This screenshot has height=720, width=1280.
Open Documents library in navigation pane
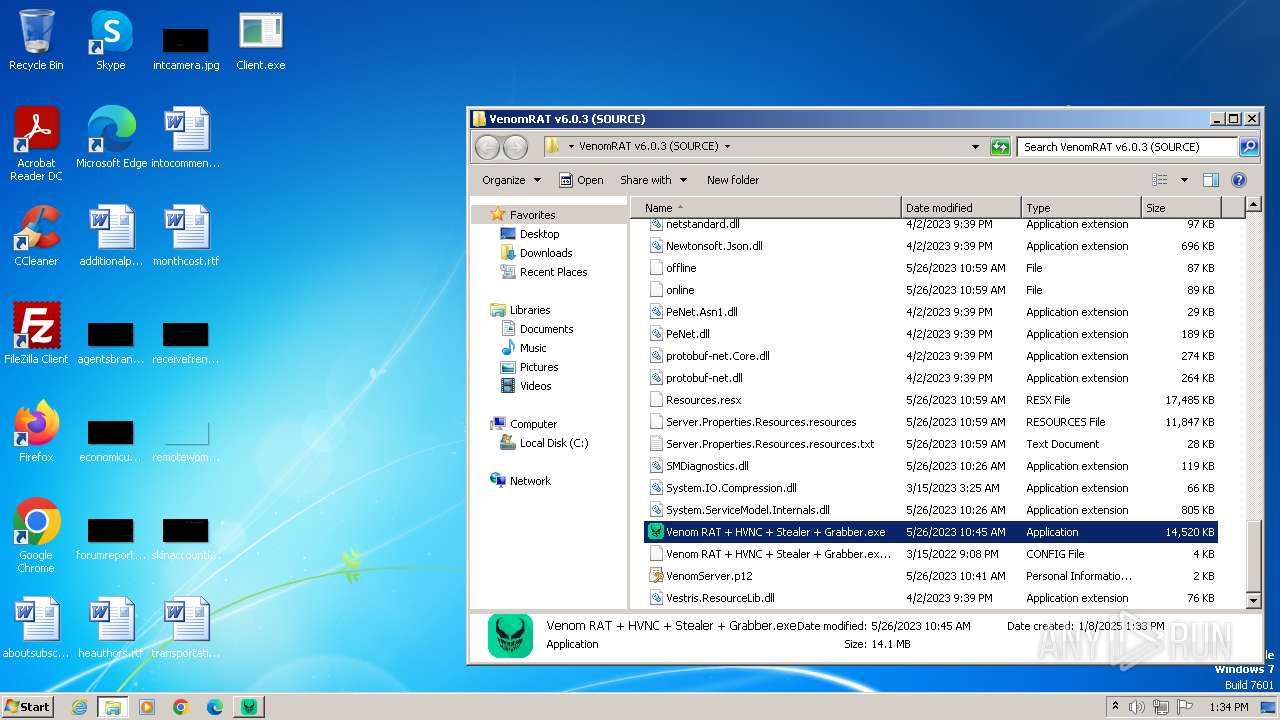click(x=546, y=329)
